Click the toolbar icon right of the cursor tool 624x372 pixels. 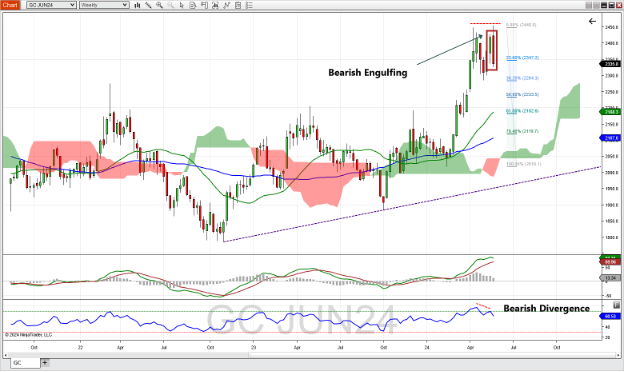click(193, 5)
